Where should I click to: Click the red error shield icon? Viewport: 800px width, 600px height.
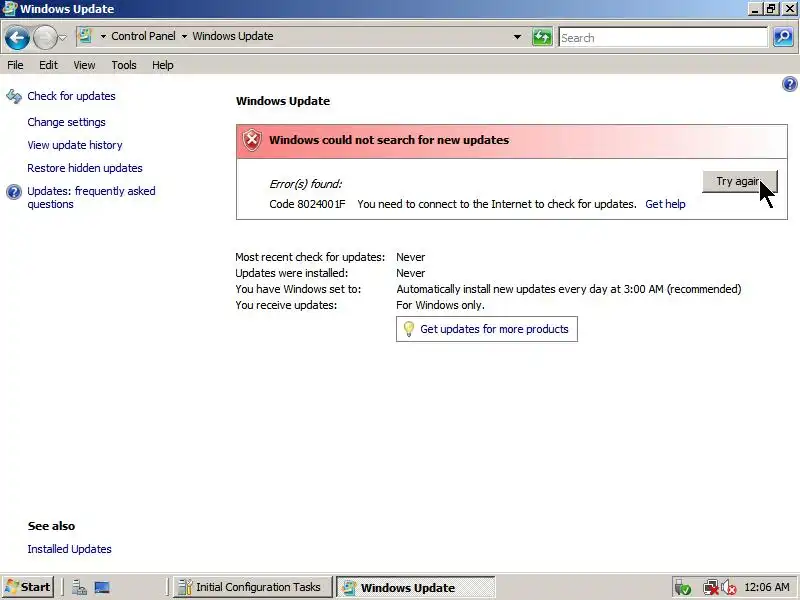pos(252,140)
